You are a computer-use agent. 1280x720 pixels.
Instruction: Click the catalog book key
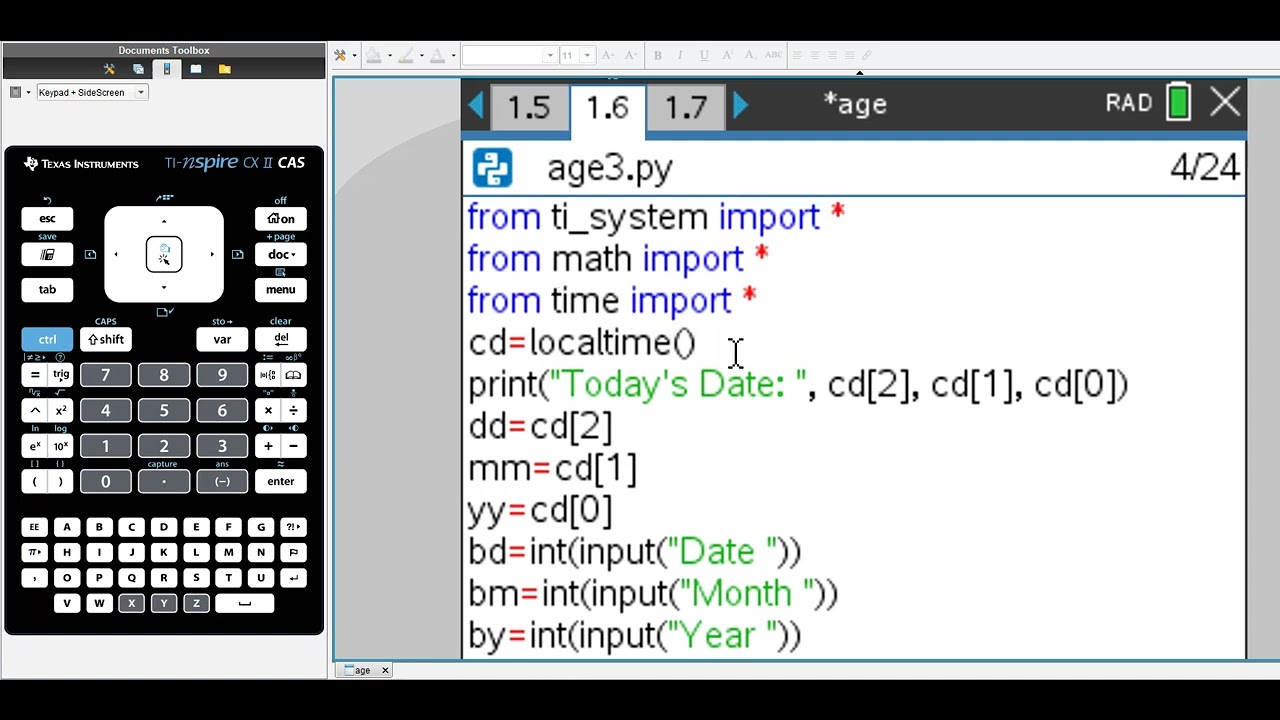293,375
